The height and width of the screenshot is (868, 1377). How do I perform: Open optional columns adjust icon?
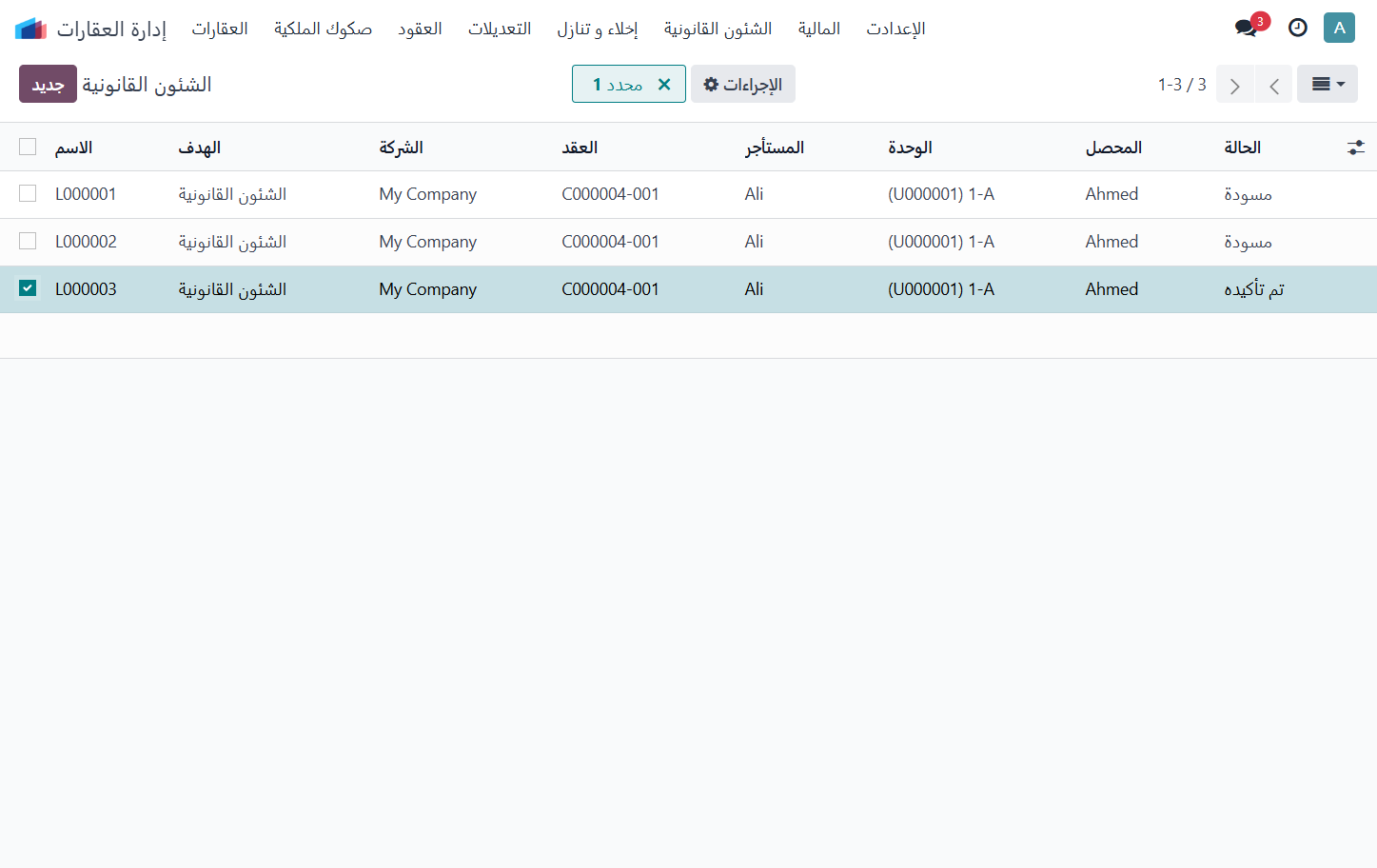click(1356, 148)
